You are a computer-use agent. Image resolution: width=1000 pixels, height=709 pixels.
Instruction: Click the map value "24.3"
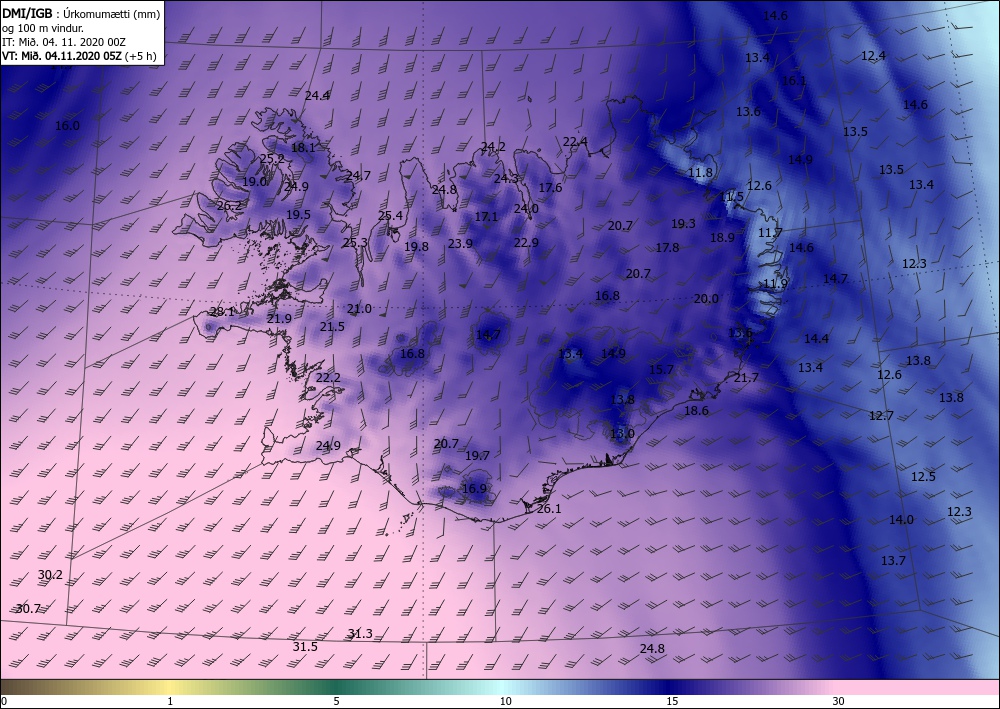coord(506,179)
